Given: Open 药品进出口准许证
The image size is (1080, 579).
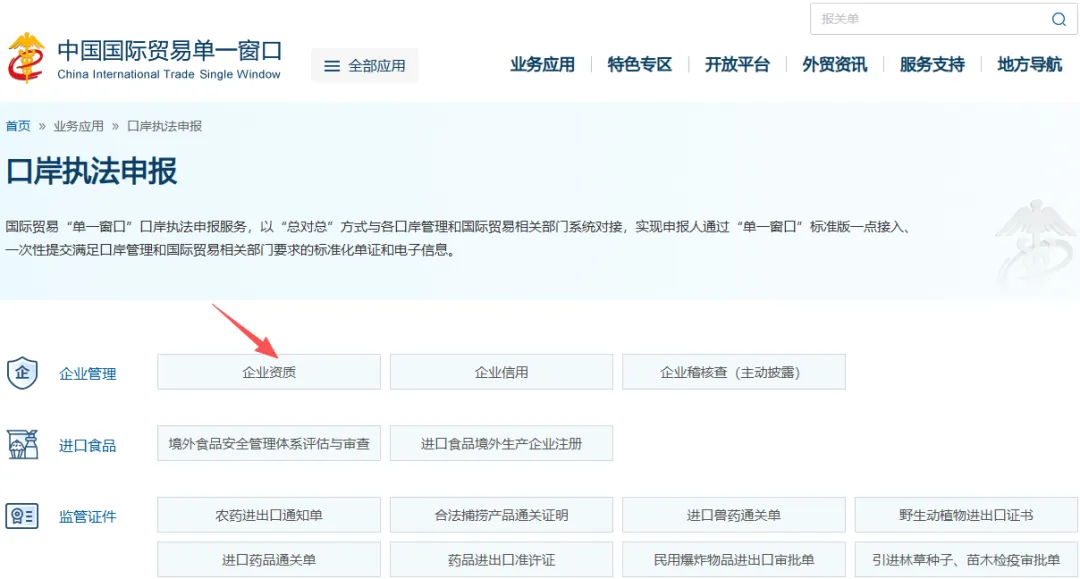Looking at the screenshot, I should click(501, 560).
